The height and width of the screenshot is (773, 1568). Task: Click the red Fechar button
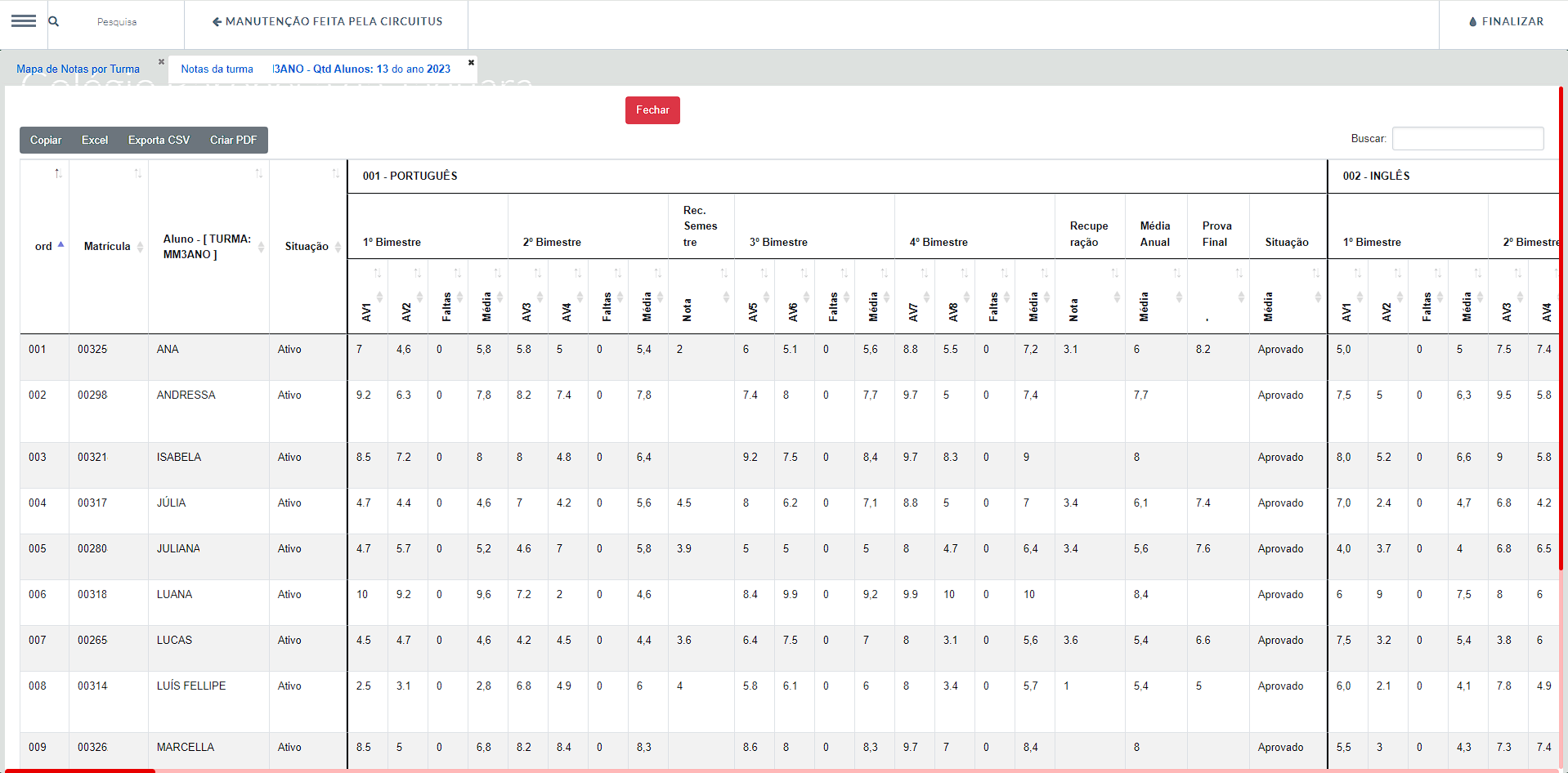point(652,110)
